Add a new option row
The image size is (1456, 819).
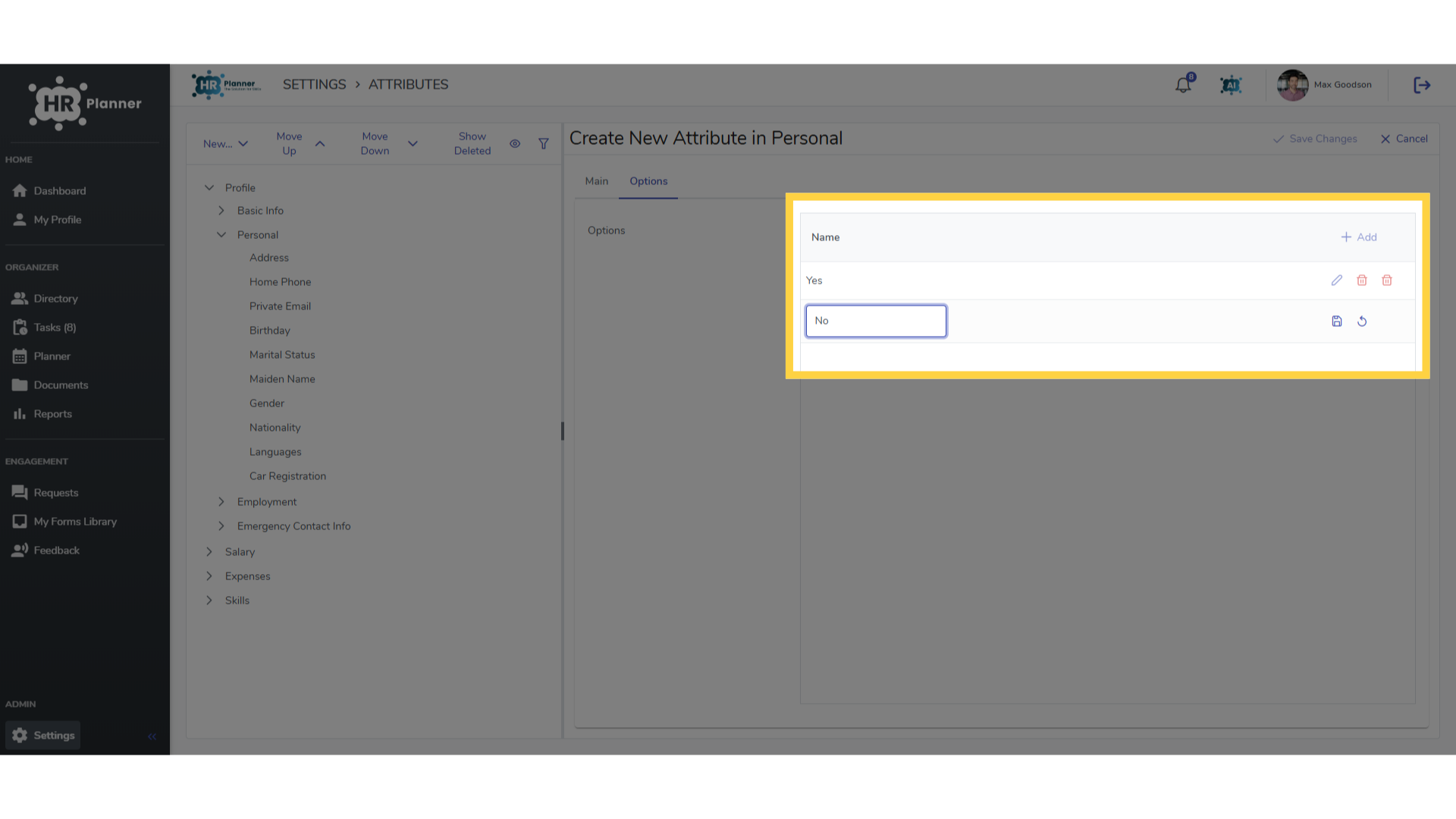tap(1359, 237)
